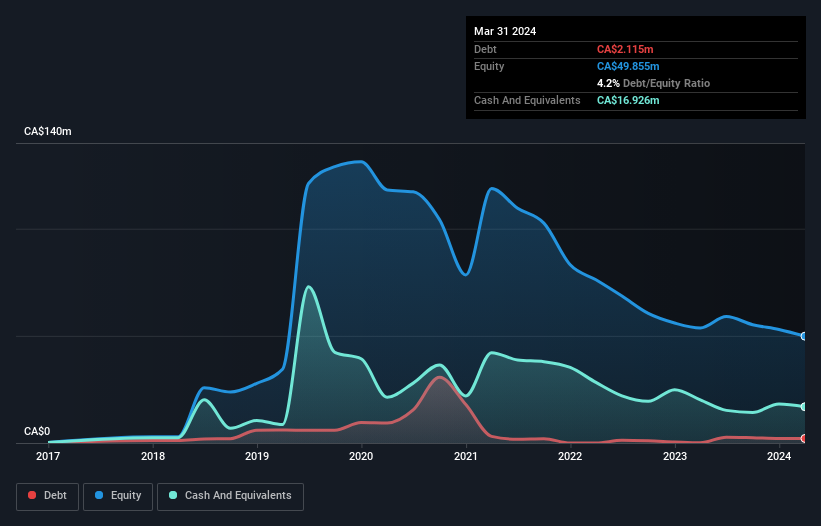Click the teal dot in Cash legend
821x526 pixels.
(173, 495)
